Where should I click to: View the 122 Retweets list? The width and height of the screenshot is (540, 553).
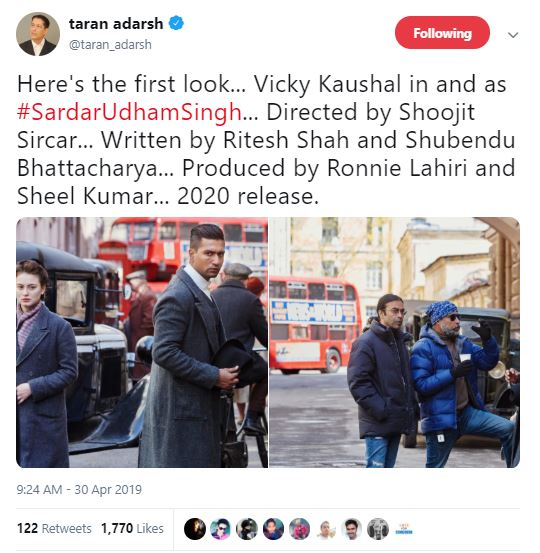[54, 529]
